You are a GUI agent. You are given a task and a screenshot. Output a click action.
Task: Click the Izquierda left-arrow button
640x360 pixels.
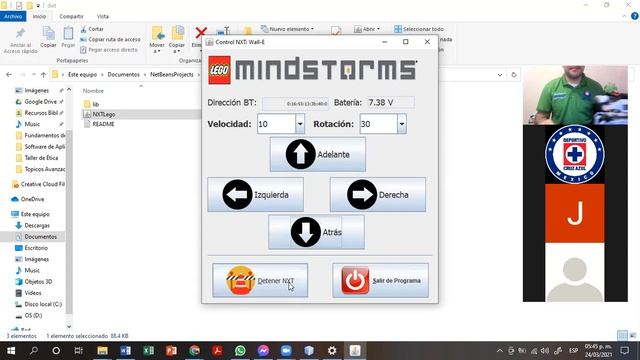[x=256, y=195]
